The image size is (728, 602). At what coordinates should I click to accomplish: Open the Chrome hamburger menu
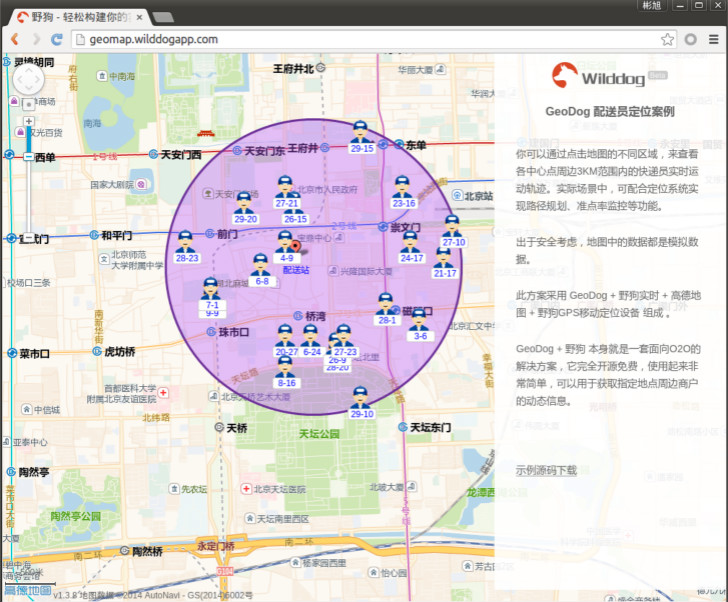pyautogui.click(x=714, y=39)
